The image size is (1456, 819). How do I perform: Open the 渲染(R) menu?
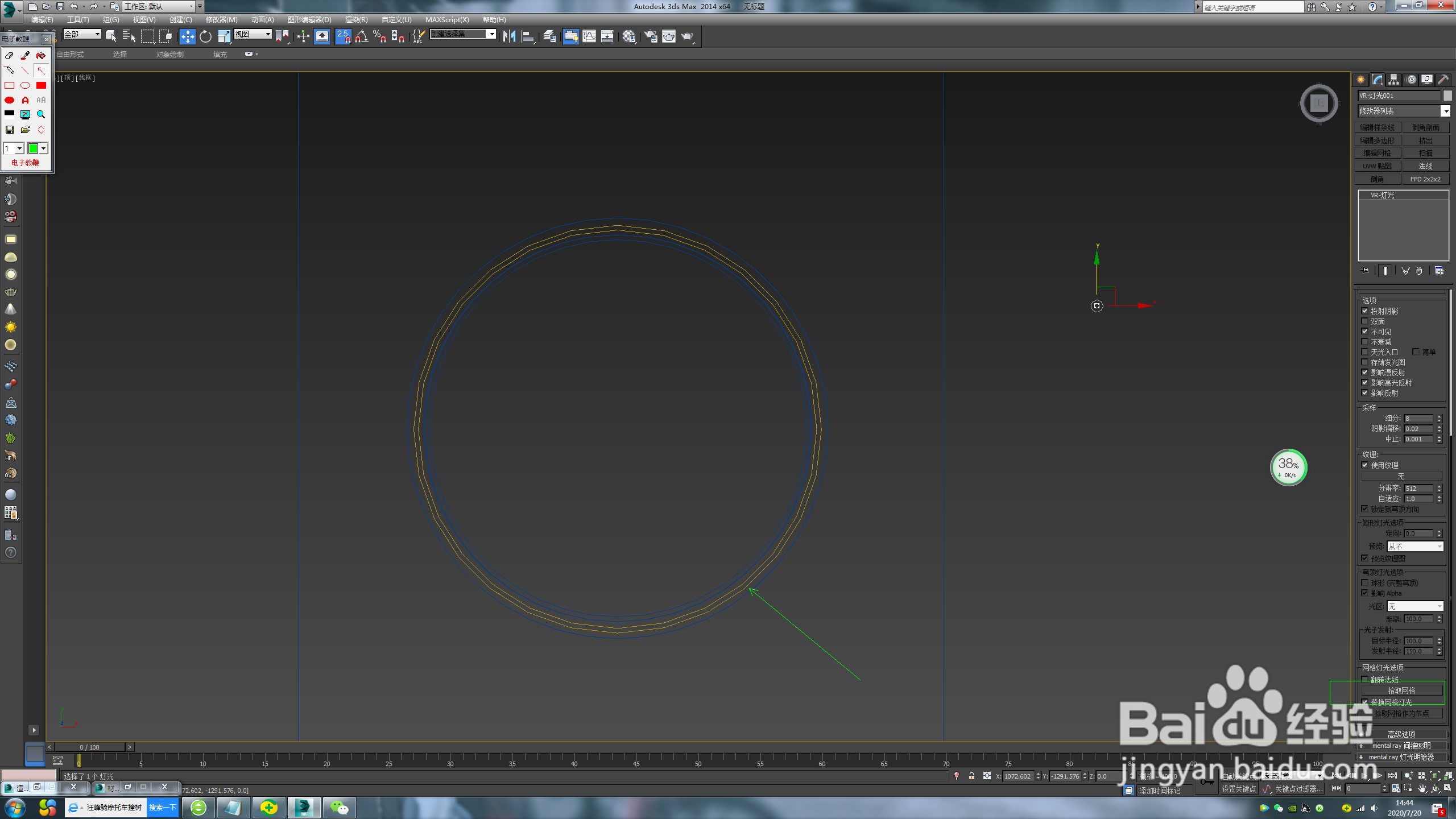356,19
